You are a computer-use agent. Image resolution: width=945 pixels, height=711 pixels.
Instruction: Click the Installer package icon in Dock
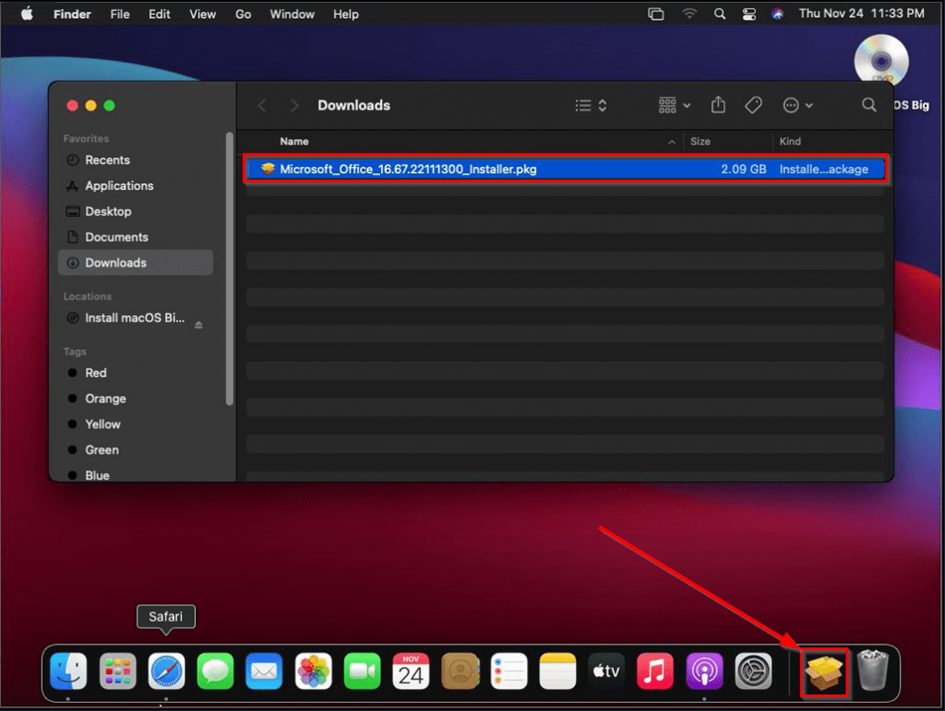[824, 672]
